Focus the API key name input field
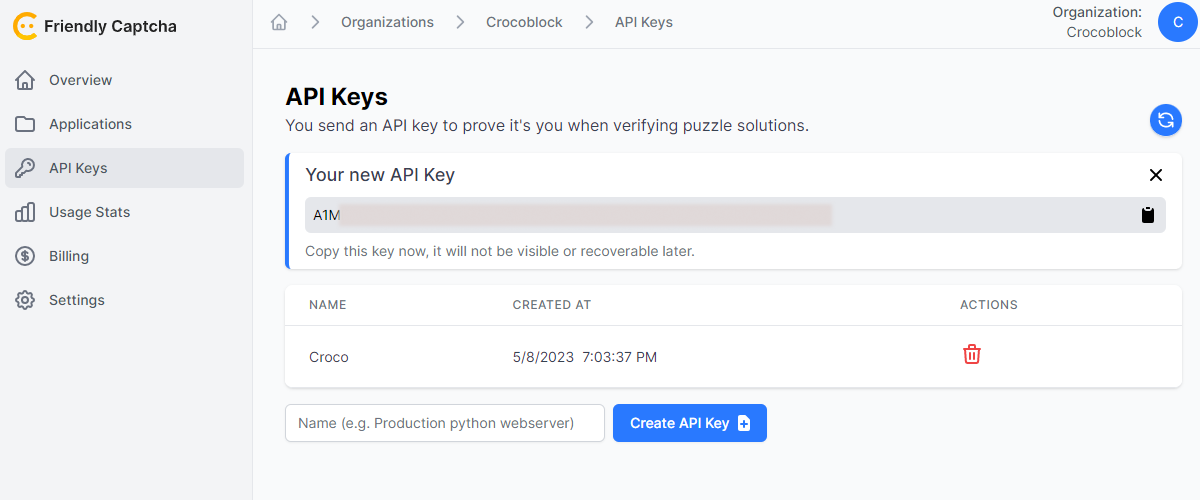 click(445, 423)
